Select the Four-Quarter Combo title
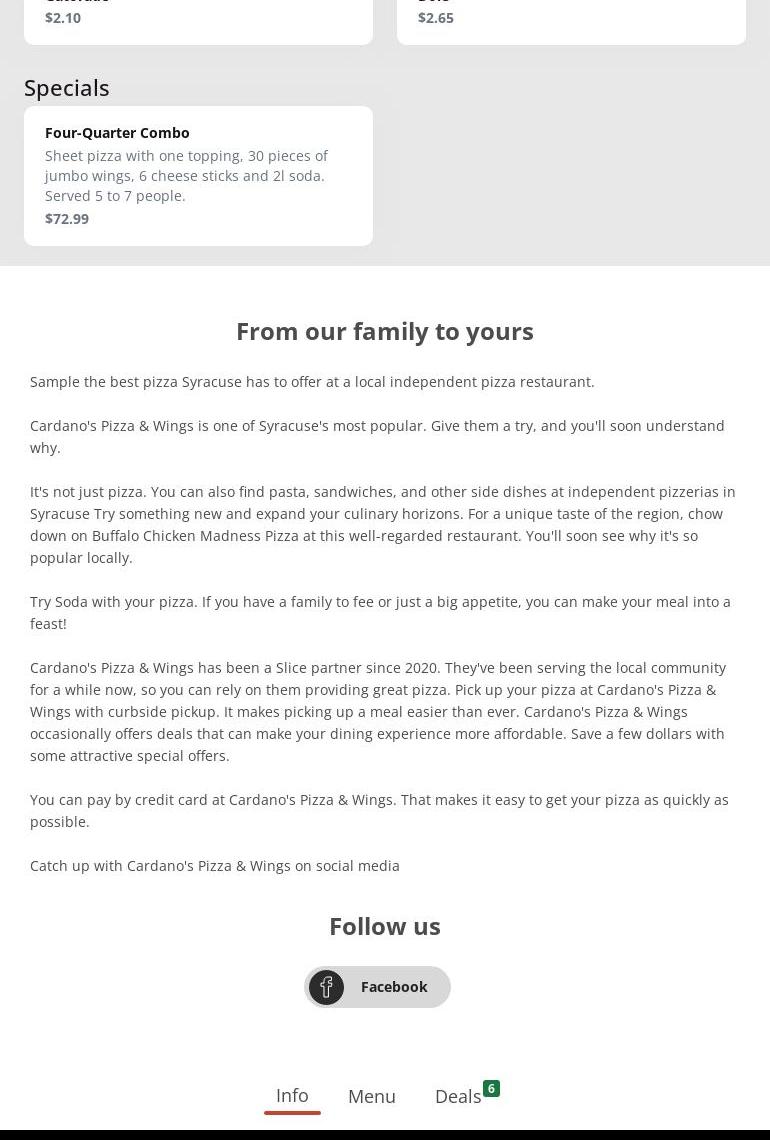770x1140 pixels. 117,133
